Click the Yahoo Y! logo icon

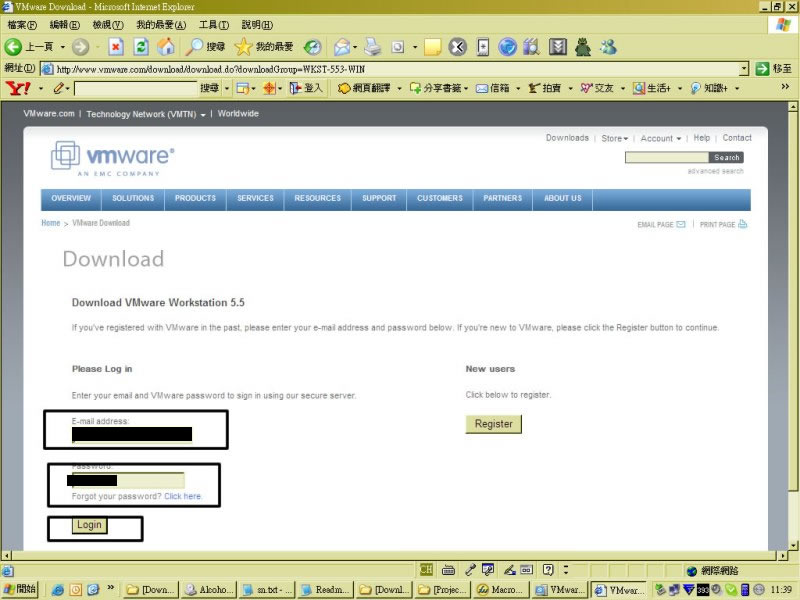pyautogui.click(x=18, y=88)
